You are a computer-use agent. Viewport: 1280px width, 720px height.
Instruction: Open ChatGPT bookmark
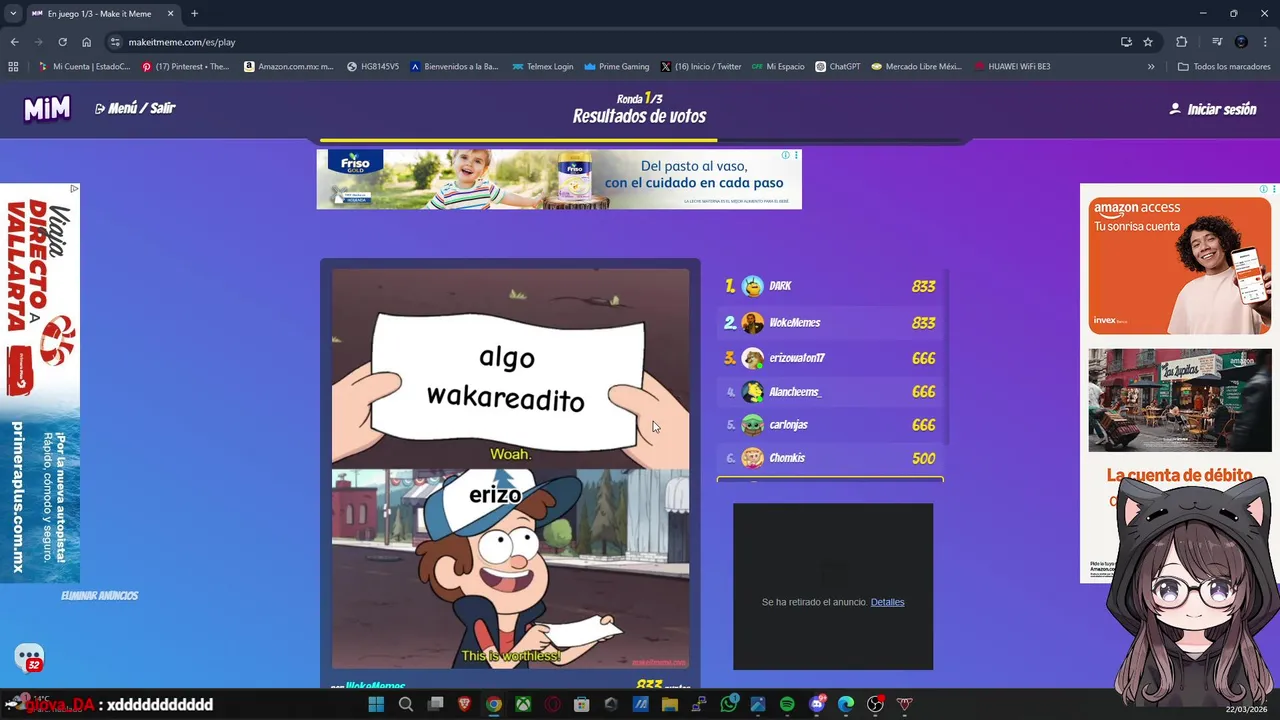[x=838, y=67]
